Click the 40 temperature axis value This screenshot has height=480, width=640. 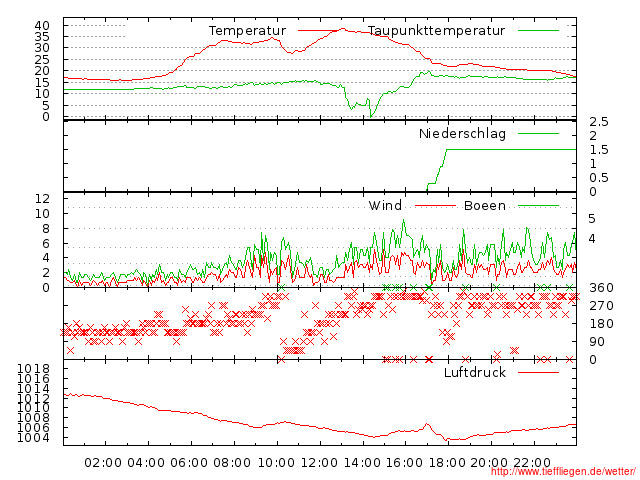(42, 25)
